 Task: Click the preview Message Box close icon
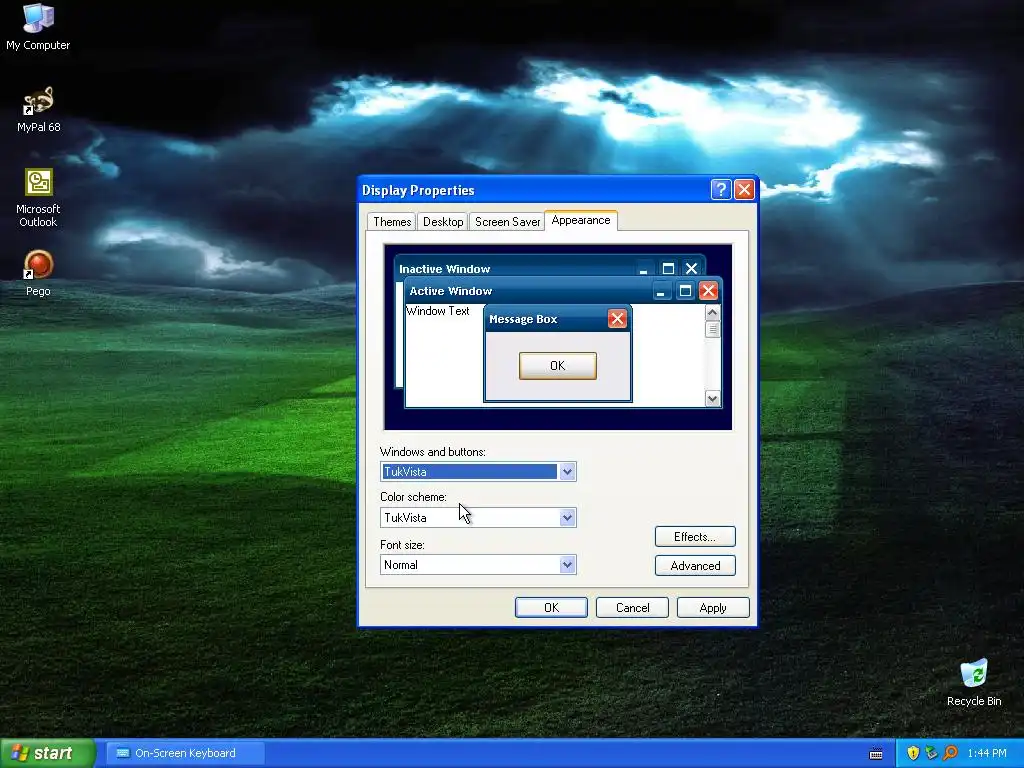(x=617, y=319)
